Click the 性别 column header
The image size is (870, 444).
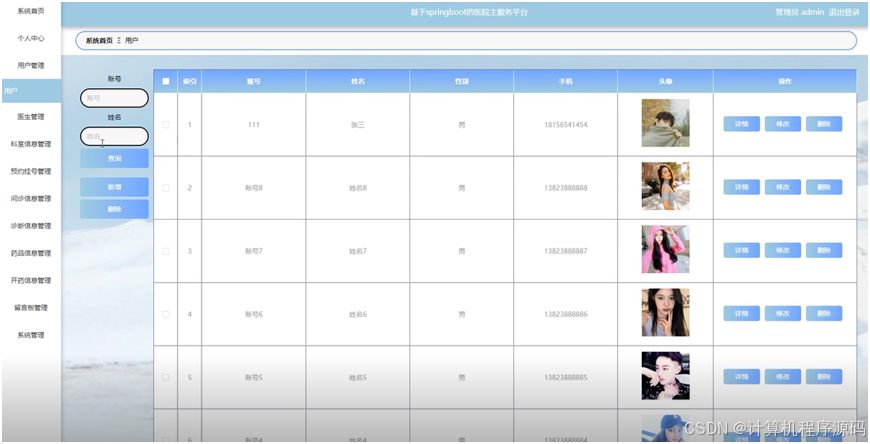[462, 81]
